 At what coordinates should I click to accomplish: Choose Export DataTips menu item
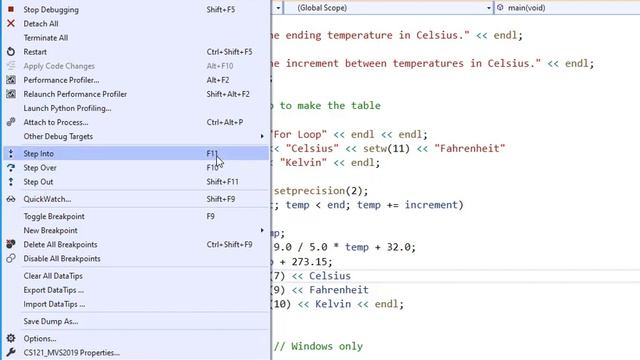click(x=136, y=290)
